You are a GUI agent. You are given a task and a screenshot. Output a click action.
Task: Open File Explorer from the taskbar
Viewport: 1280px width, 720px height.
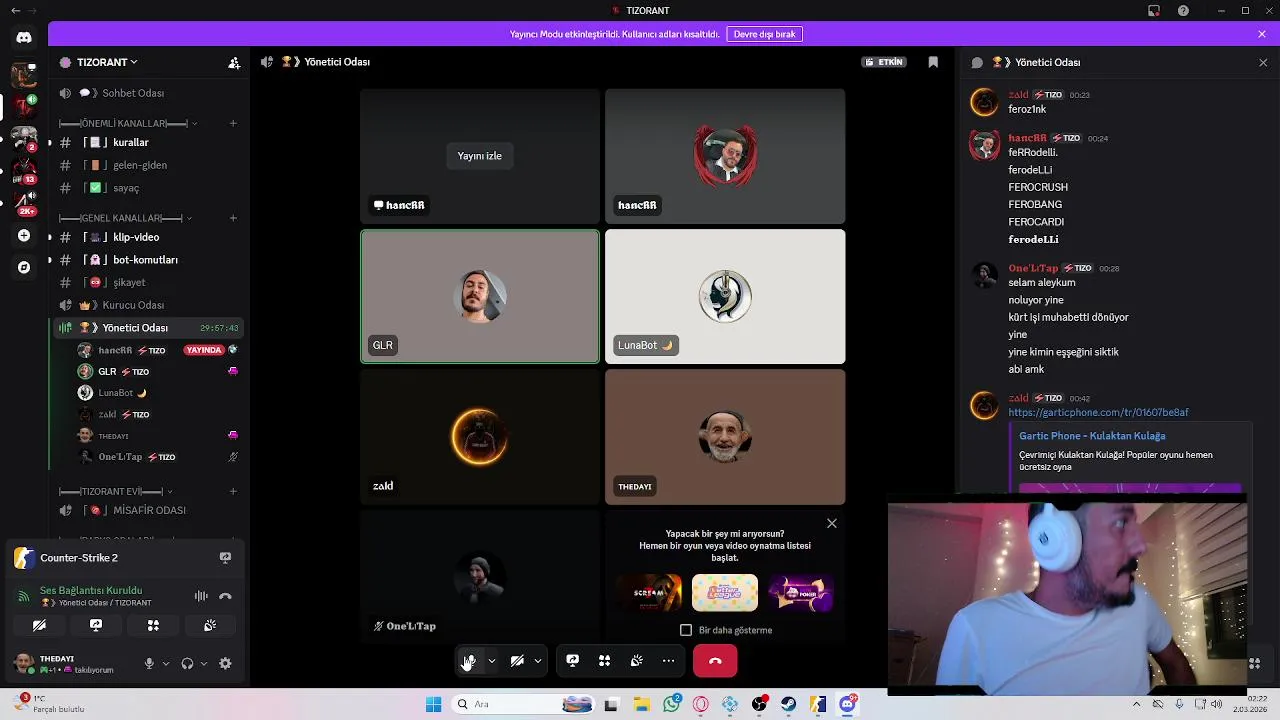(x=641, y=704)
